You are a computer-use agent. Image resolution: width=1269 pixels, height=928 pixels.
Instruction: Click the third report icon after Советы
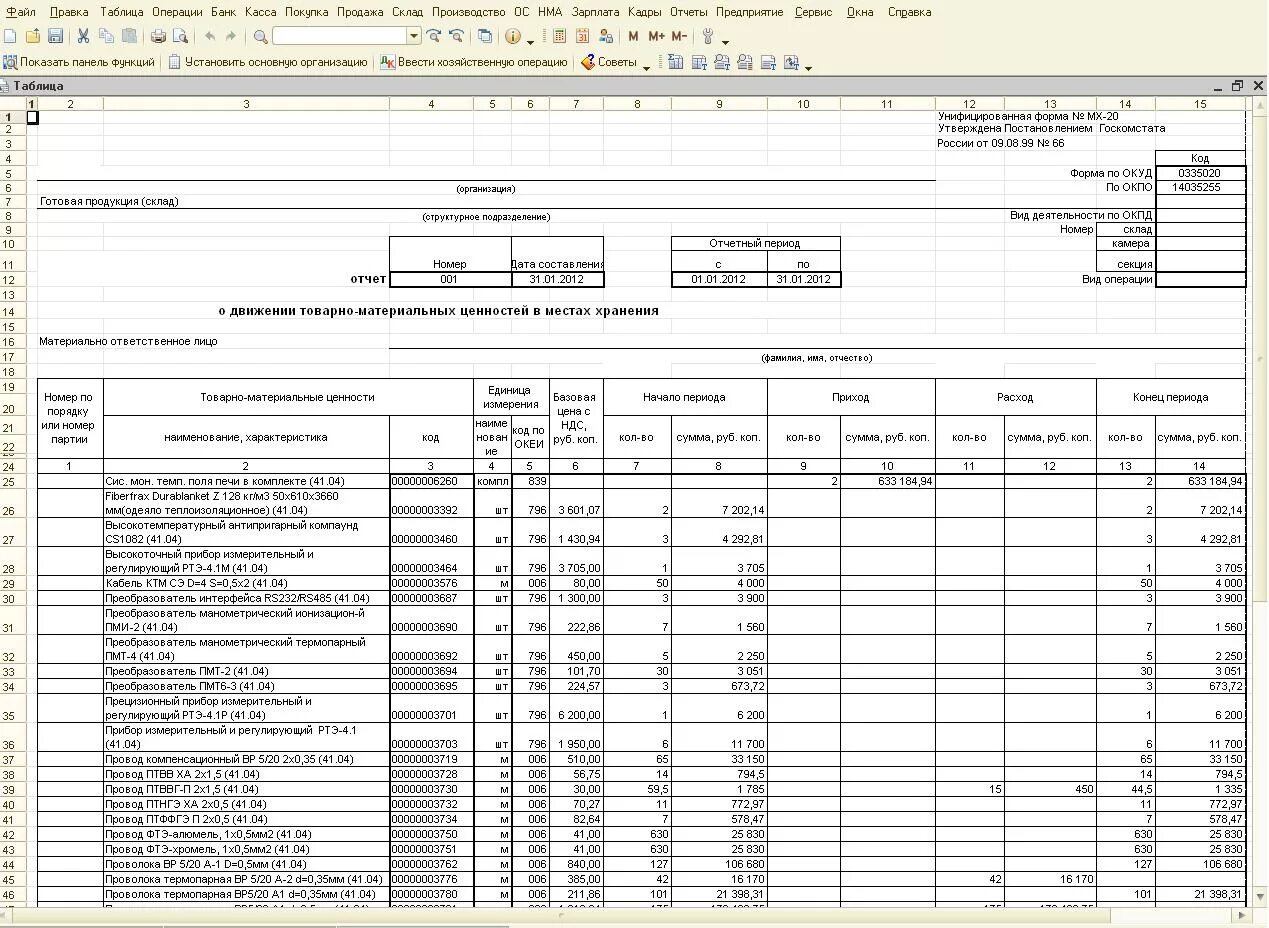pos(721,62)
